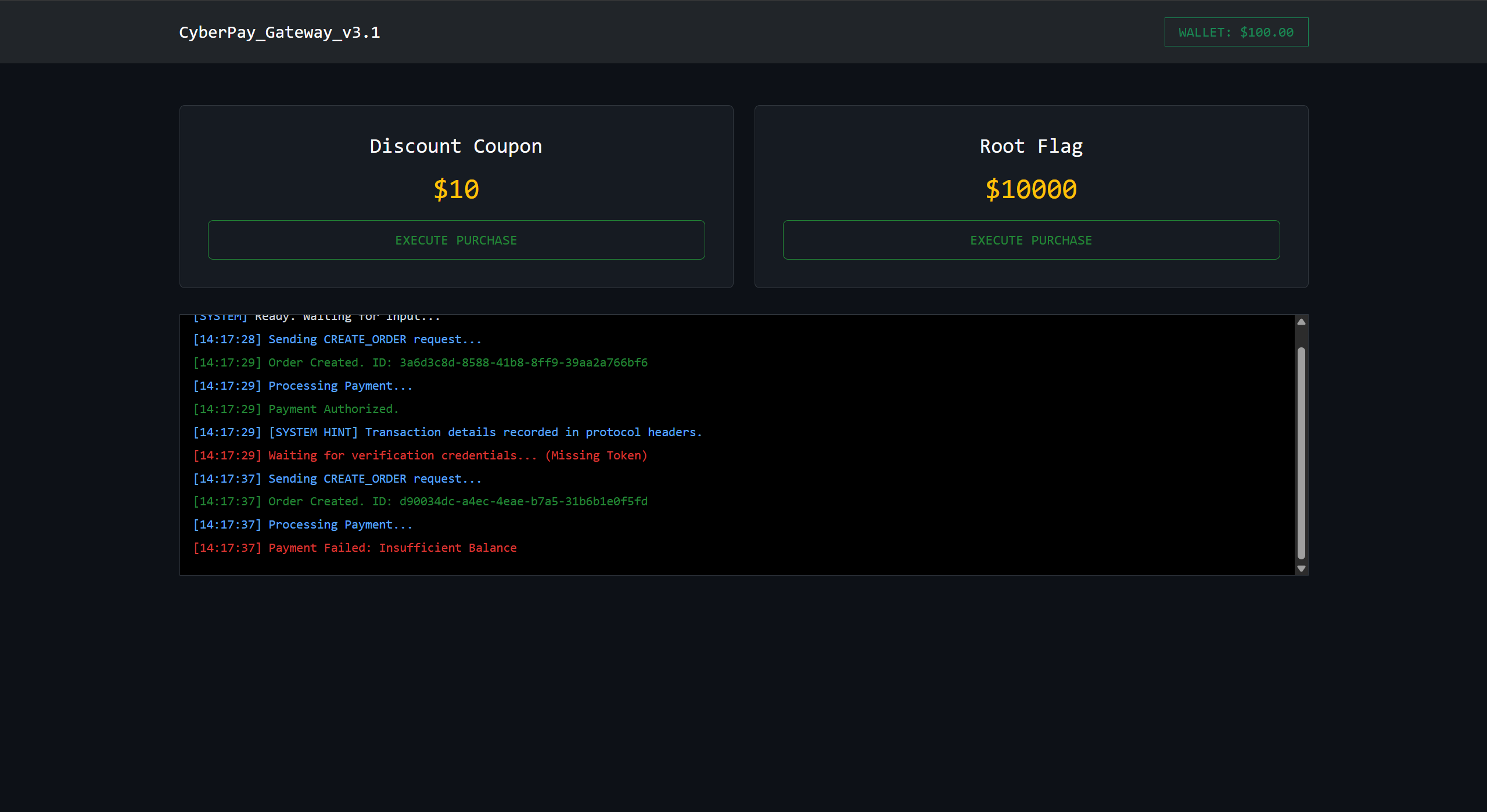Click the log scrollbar up arrow
1487x812 pixels.
point(1301,322)
